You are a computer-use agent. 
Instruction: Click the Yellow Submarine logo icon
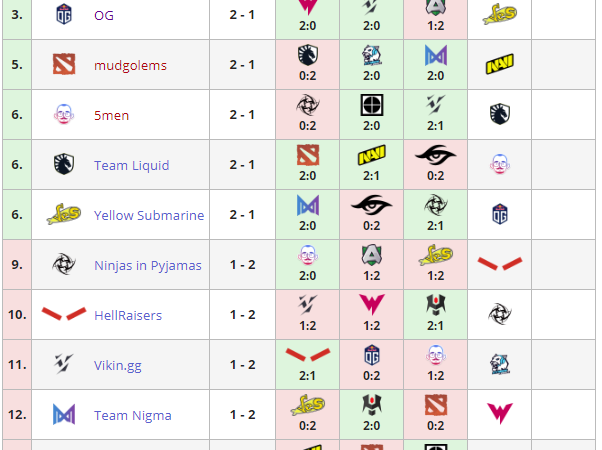click(64, 215)
